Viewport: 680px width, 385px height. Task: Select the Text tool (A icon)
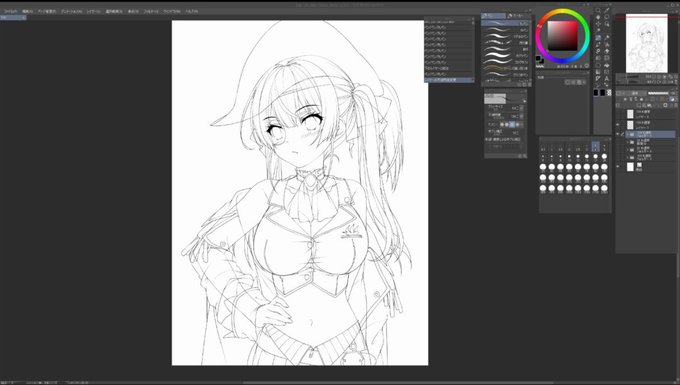click(607, 78)
